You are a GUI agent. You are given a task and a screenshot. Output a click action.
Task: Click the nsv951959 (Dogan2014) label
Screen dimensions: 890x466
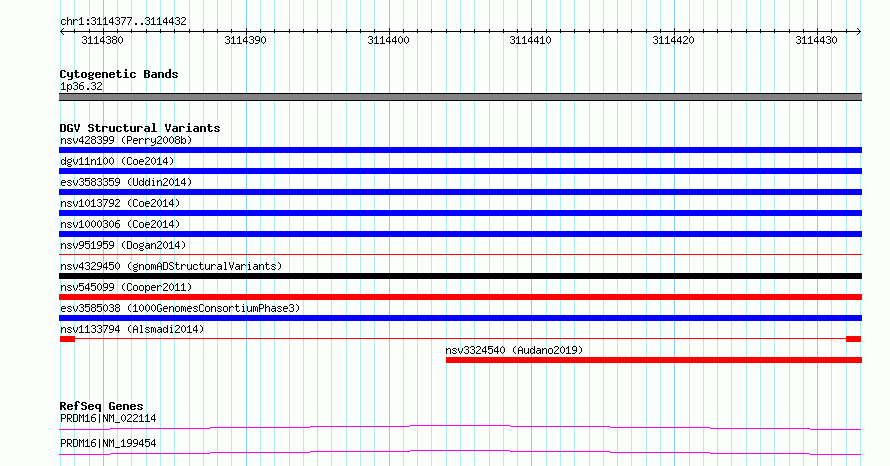tap(123, 245)
